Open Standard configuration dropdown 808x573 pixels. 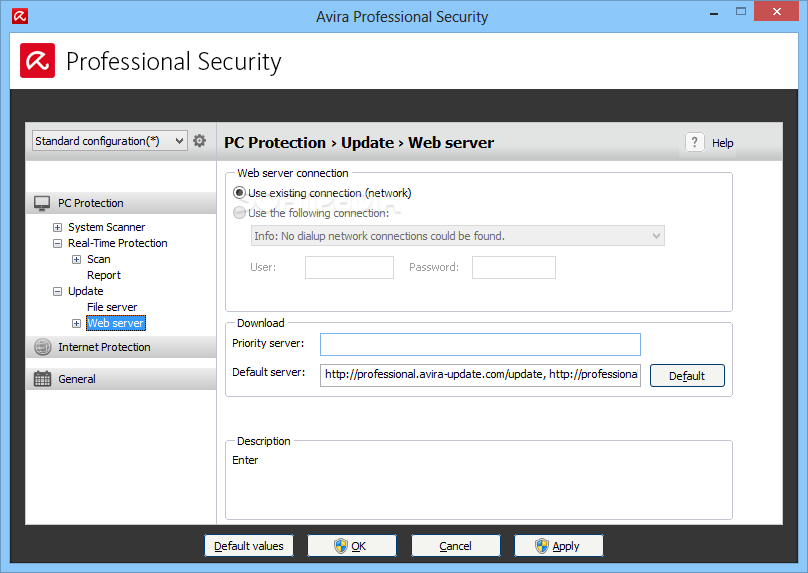tap(109, 141)
